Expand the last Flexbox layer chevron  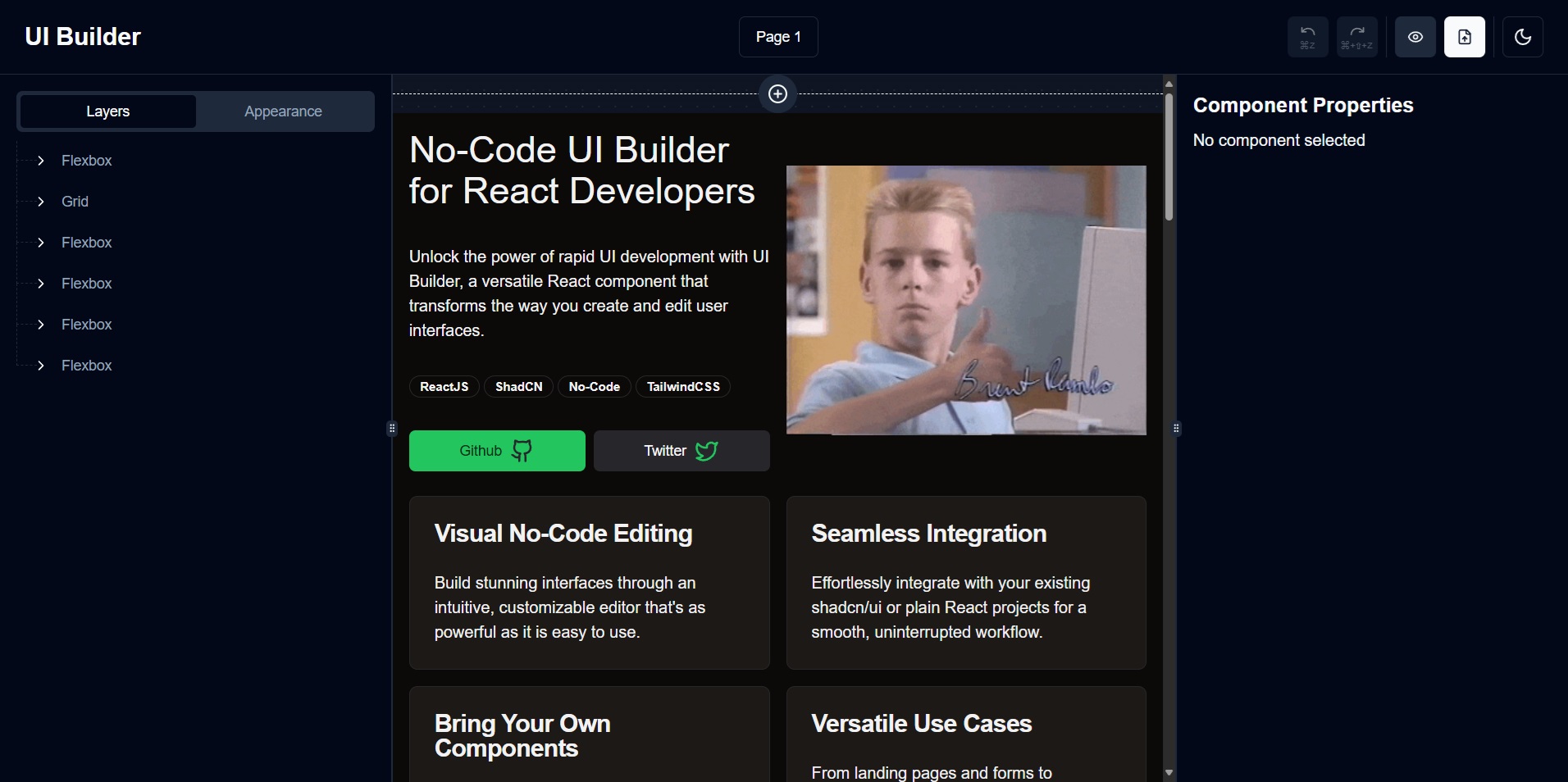click(x=41, y=366)
